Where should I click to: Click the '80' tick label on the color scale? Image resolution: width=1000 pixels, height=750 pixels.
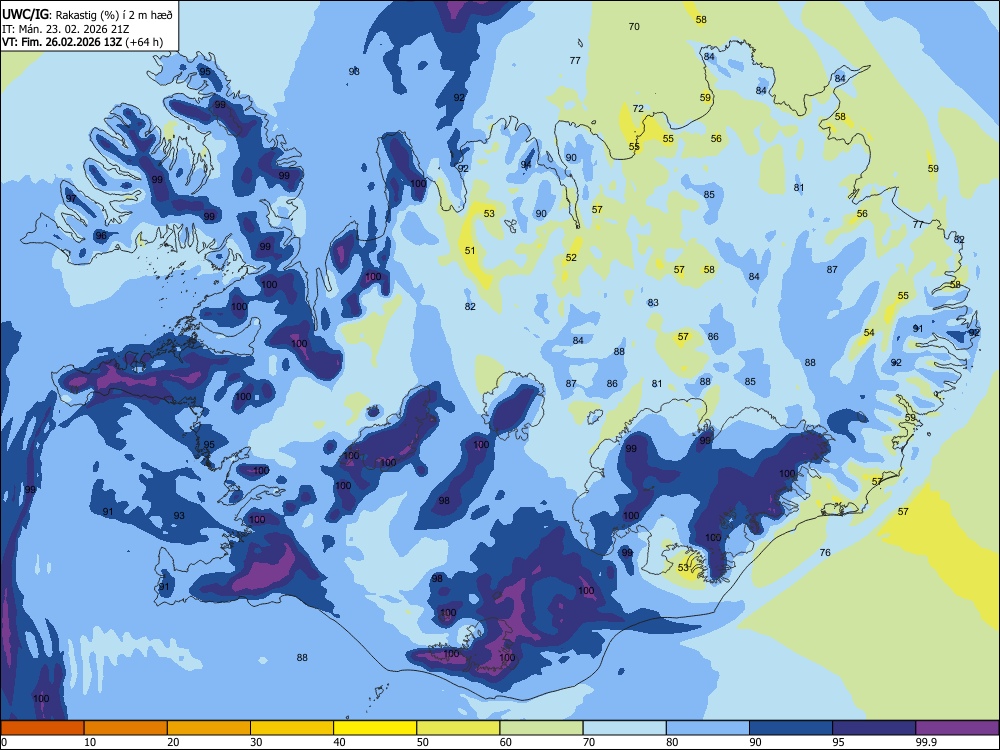pyautogui.click(x=672, y=742)
